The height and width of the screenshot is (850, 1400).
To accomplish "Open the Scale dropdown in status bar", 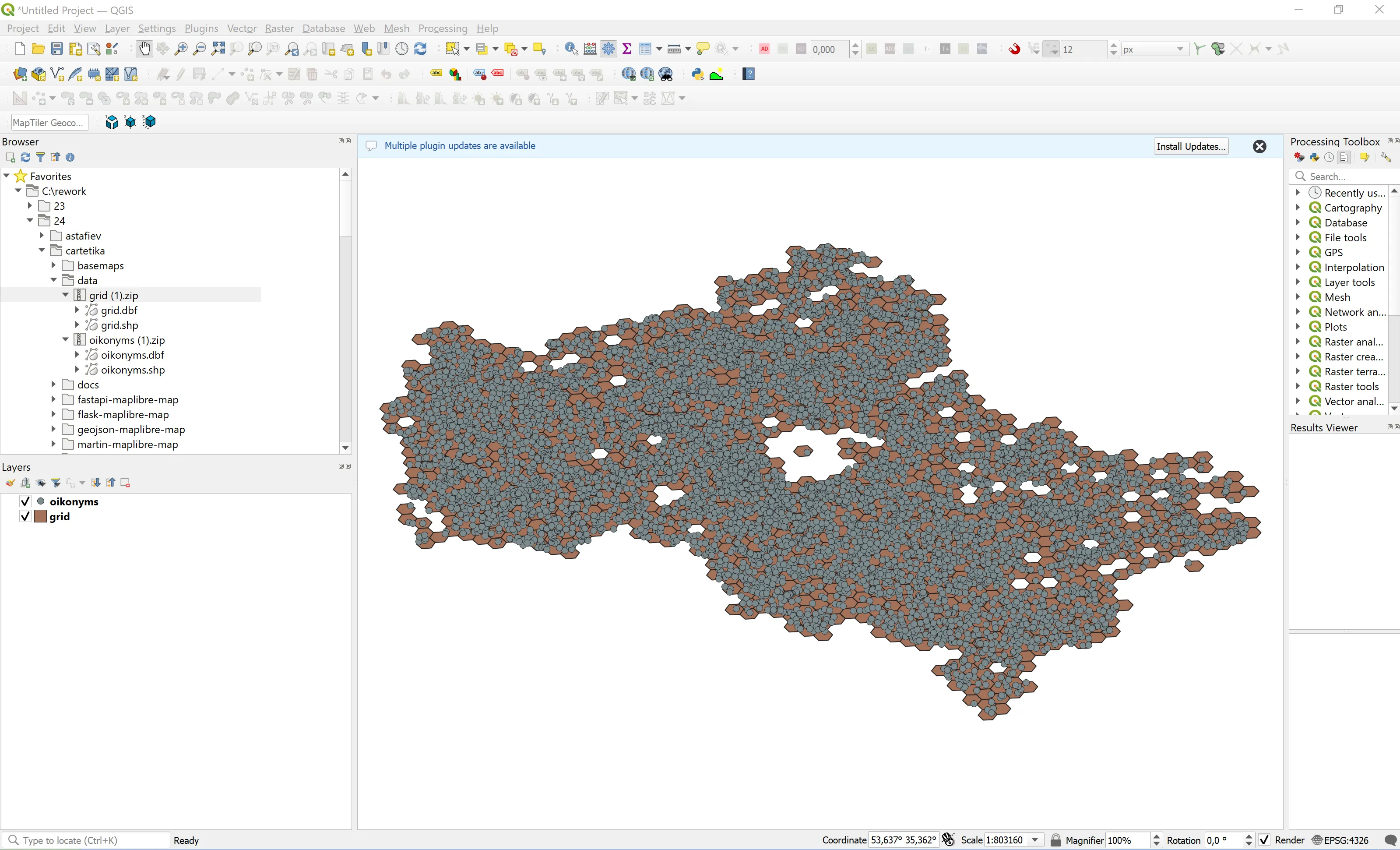I will coord(1035,840).
